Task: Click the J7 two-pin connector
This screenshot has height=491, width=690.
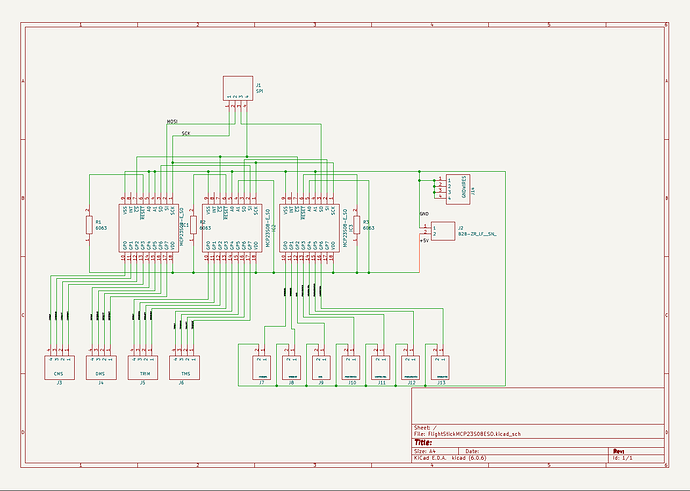Action: tap(261, 367)
